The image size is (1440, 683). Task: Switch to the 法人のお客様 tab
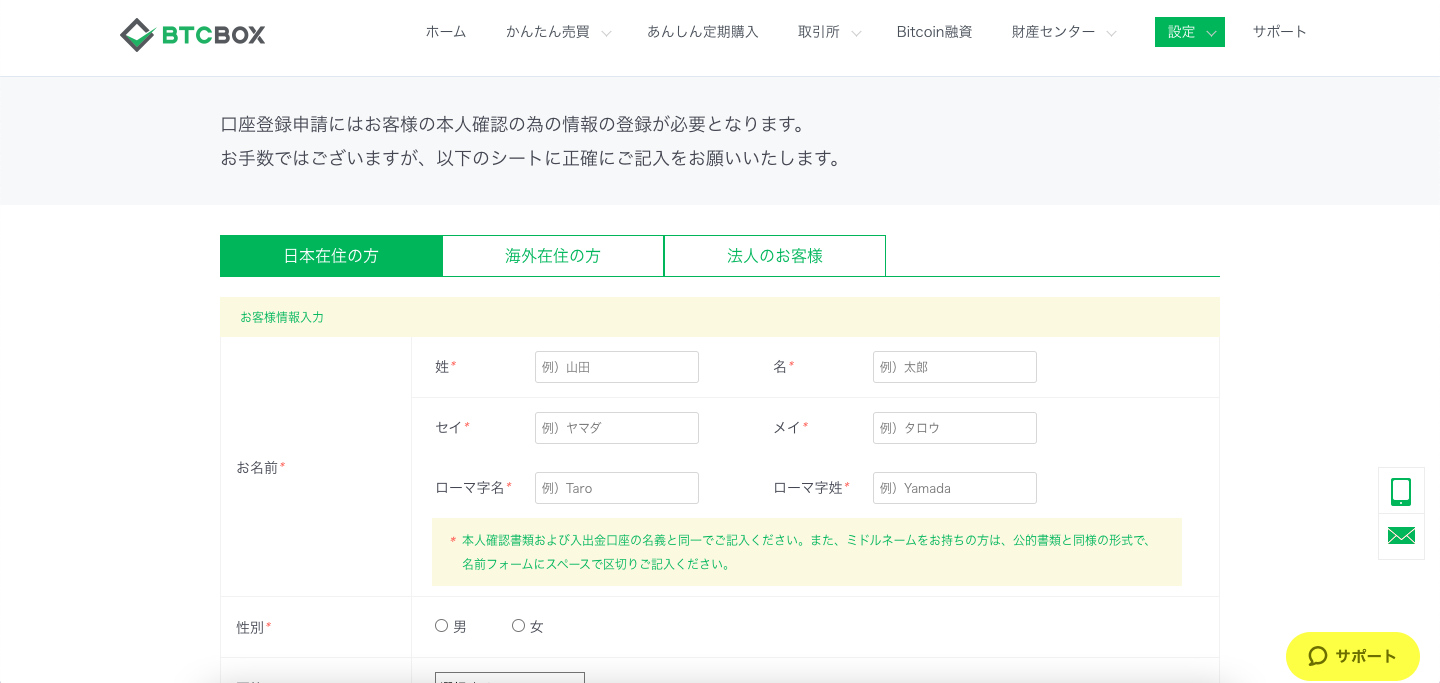coord(774,255)
